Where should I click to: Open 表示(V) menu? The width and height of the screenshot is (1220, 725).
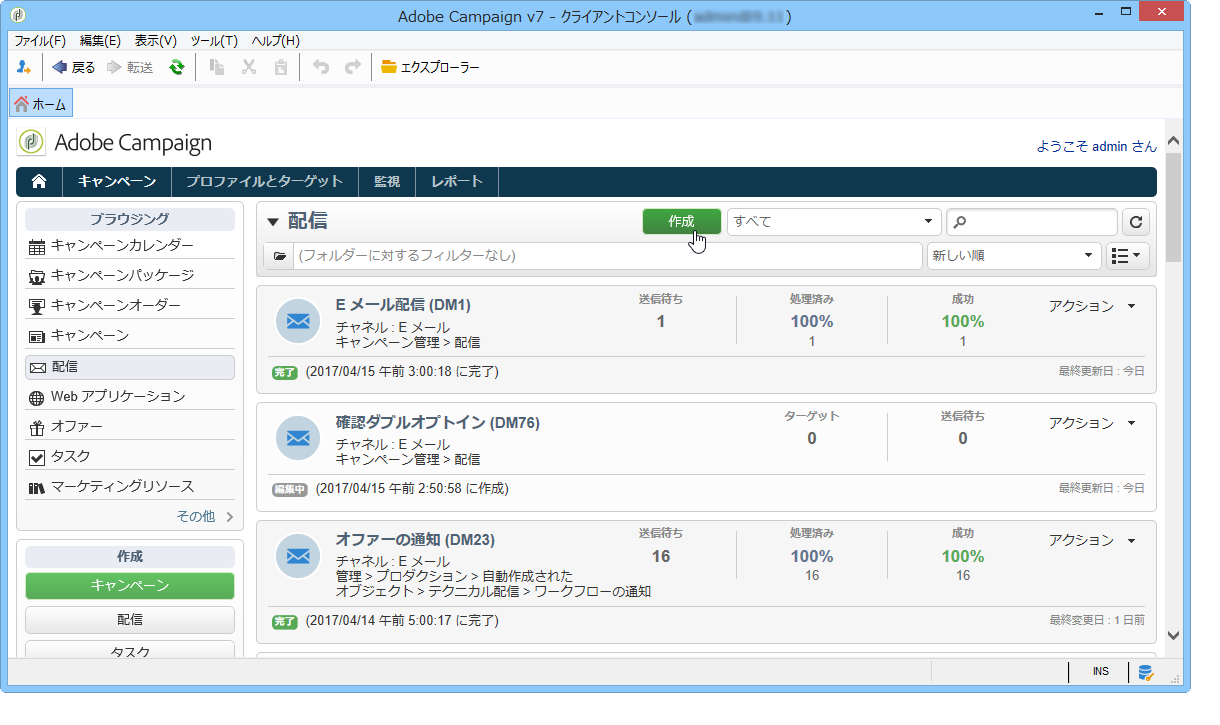click(x=155, y=41)
